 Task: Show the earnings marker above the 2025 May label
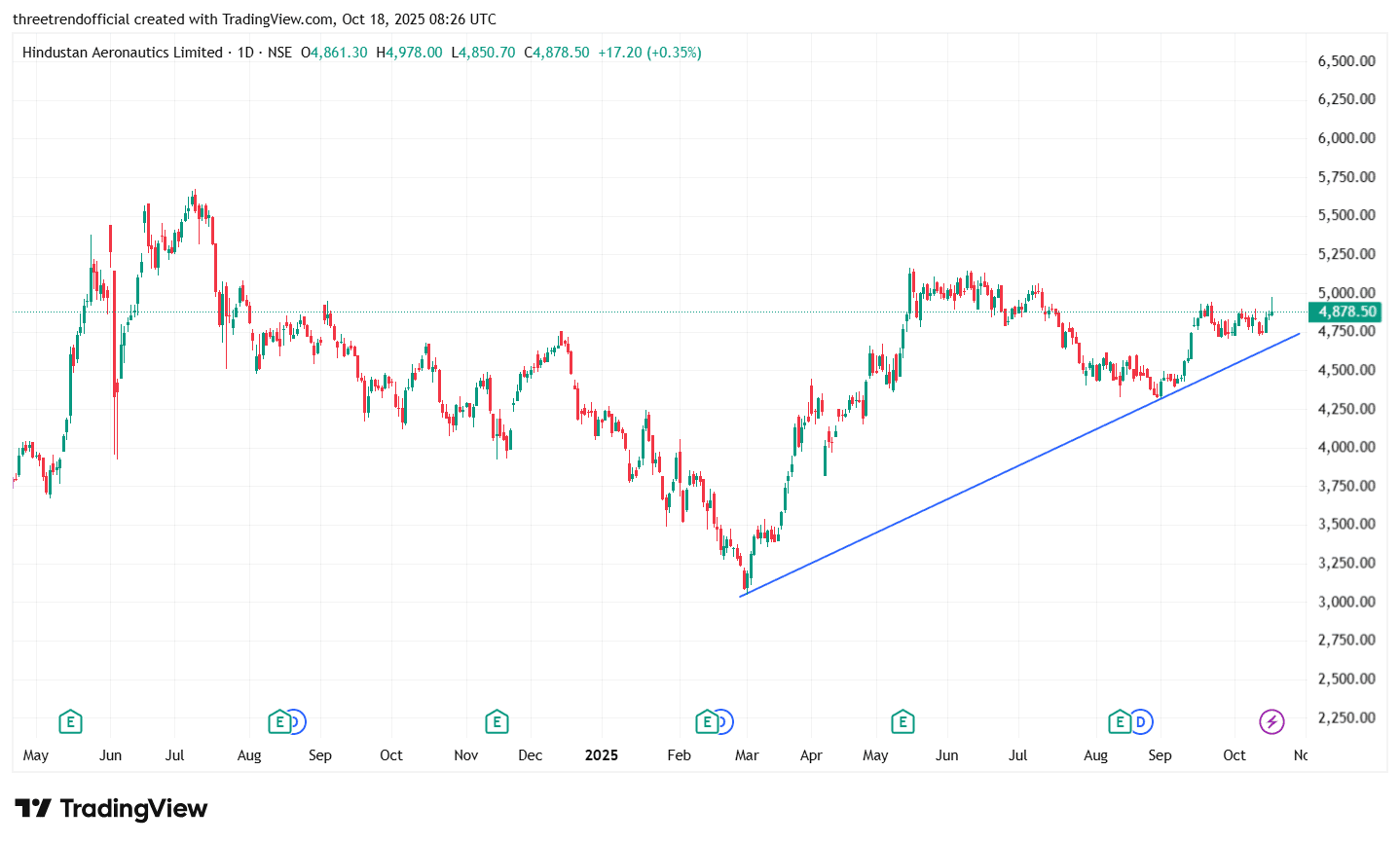tap(903, 722)
